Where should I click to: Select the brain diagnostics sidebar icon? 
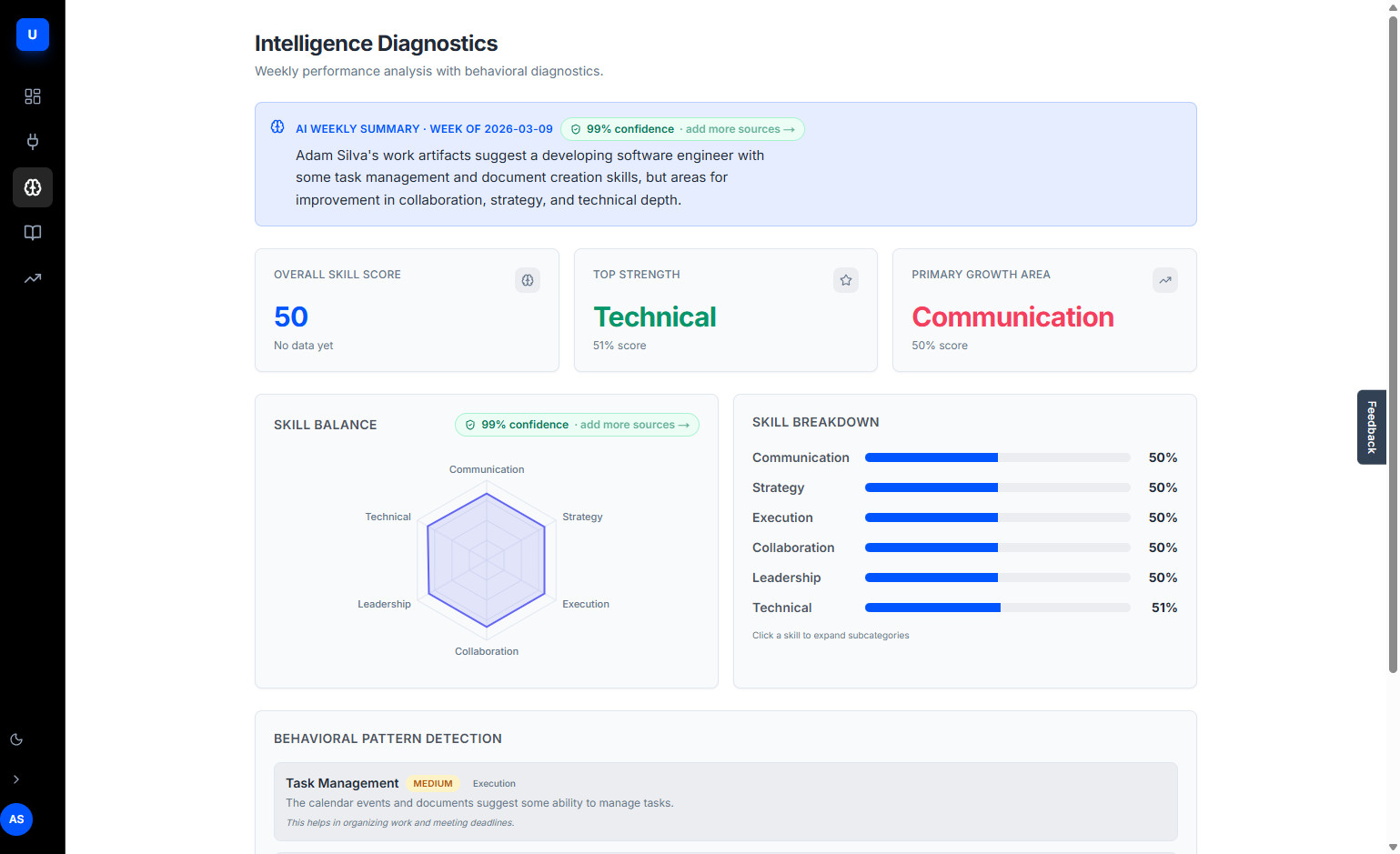pyautogui.click(x=33, y=187)
